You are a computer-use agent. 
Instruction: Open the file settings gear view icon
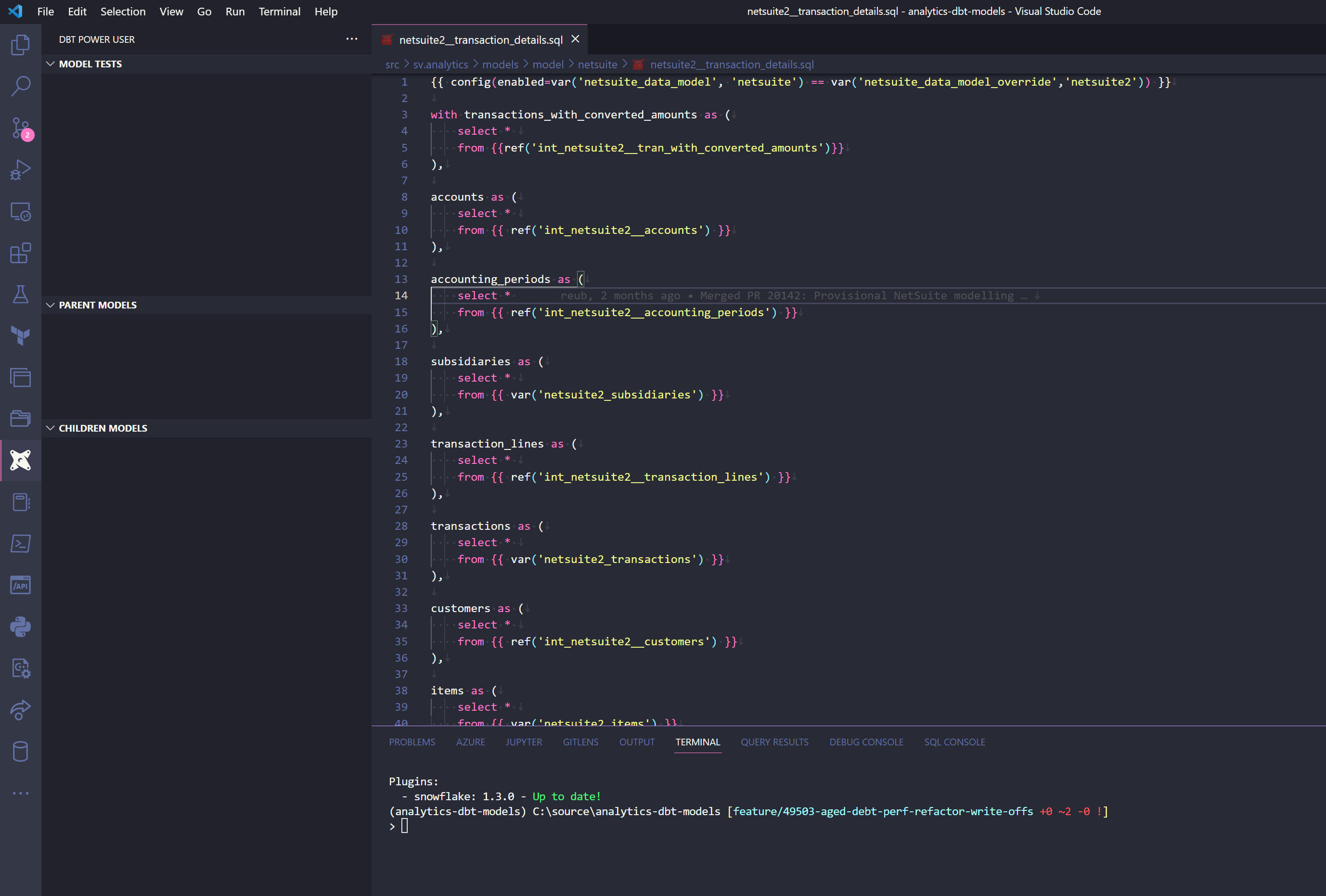(21, 668)
